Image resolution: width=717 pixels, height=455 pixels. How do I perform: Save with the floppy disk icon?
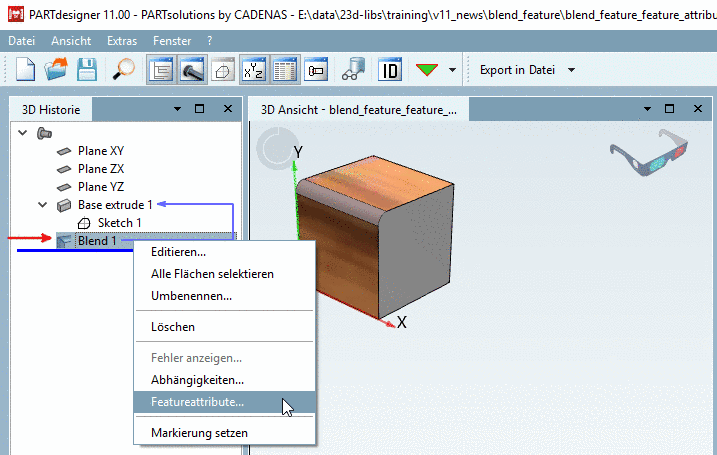(87, 70)
